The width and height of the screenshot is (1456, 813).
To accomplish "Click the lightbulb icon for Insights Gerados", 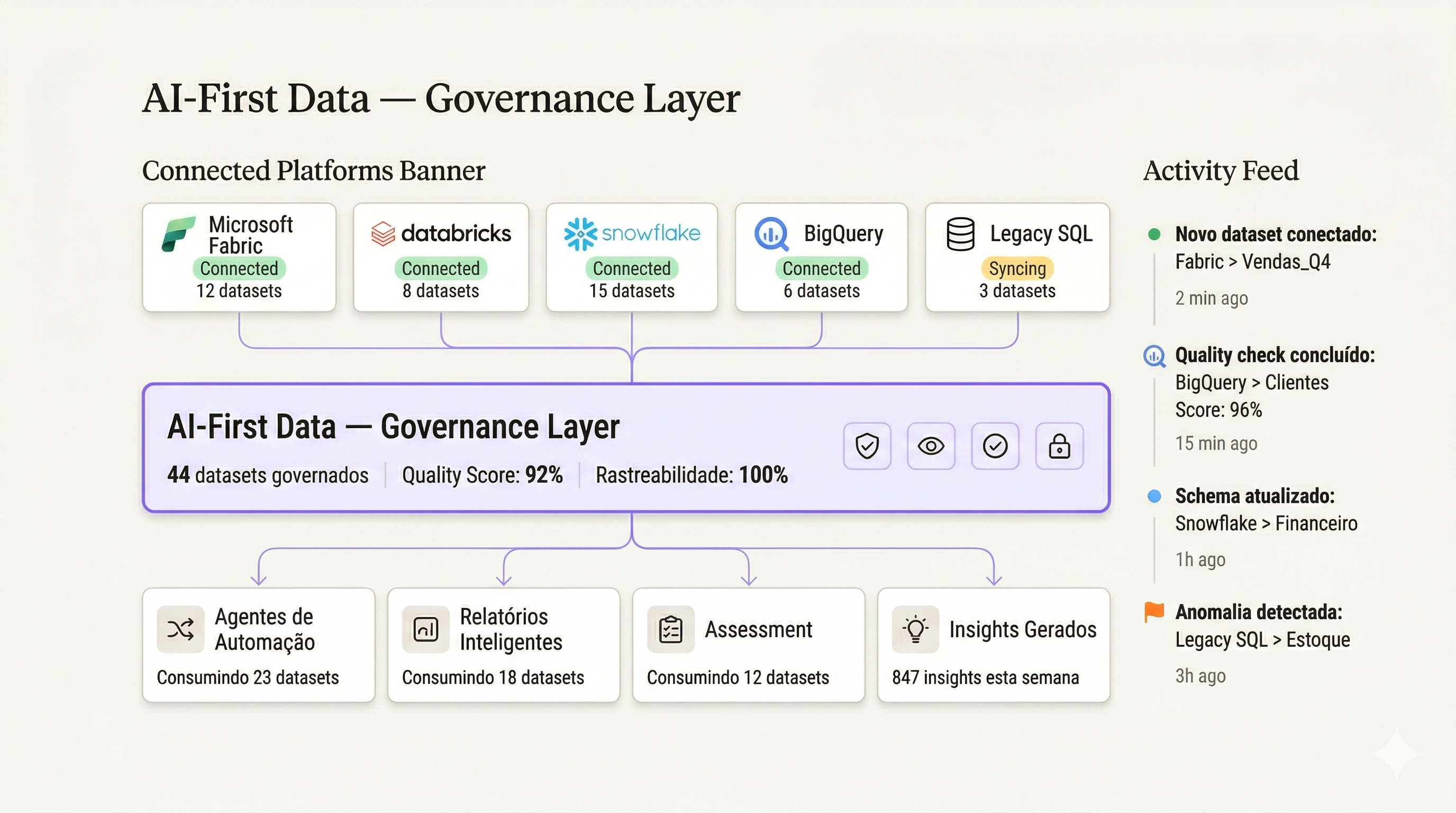I will point(915,629).
